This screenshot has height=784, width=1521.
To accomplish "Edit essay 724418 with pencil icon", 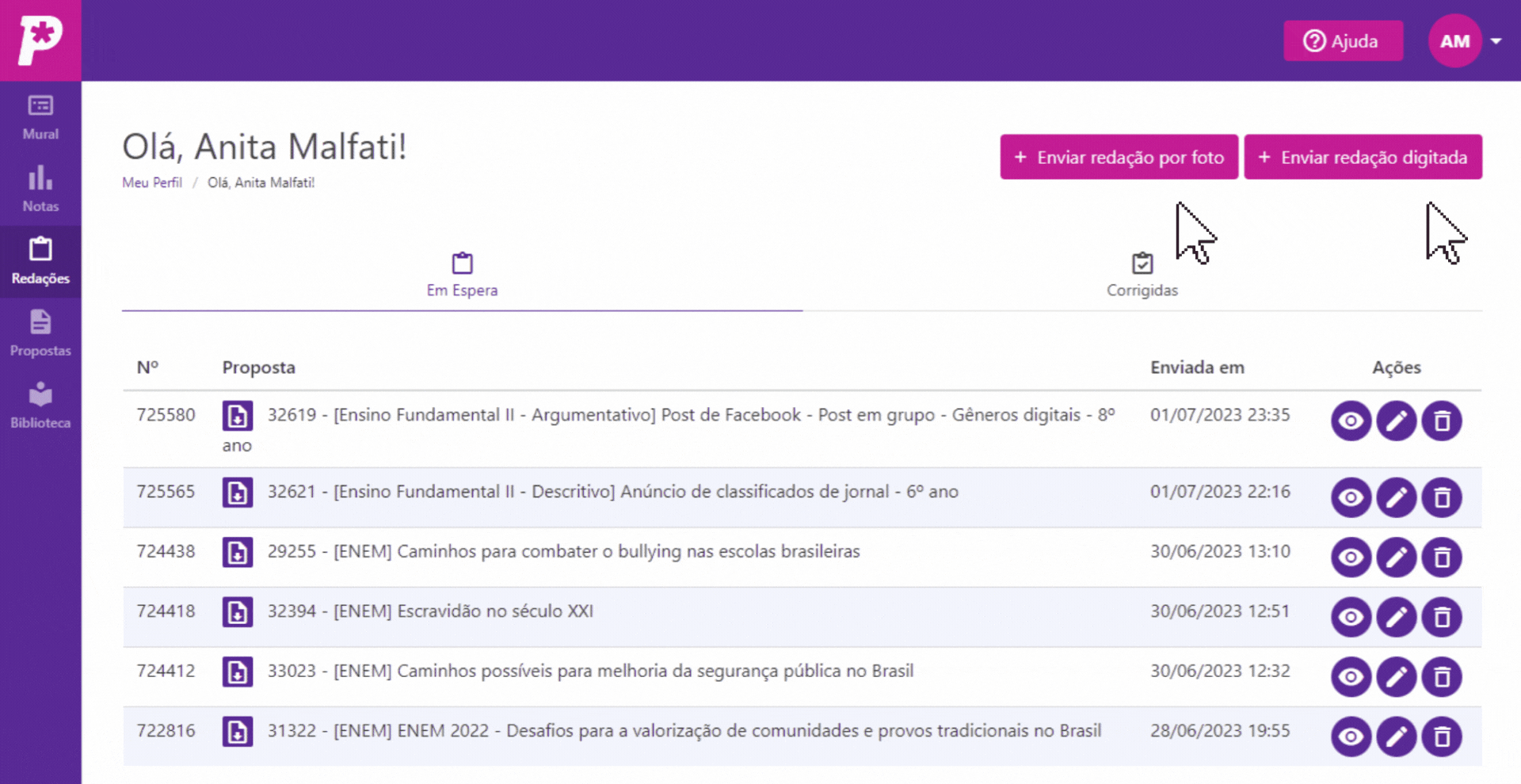I will pyautogui.click(x=1396, y=617).
